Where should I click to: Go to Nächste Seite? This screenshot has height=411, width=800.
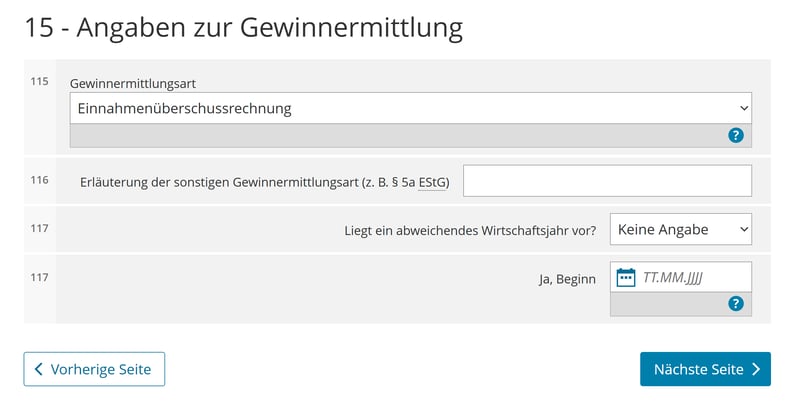pos(698,369)
